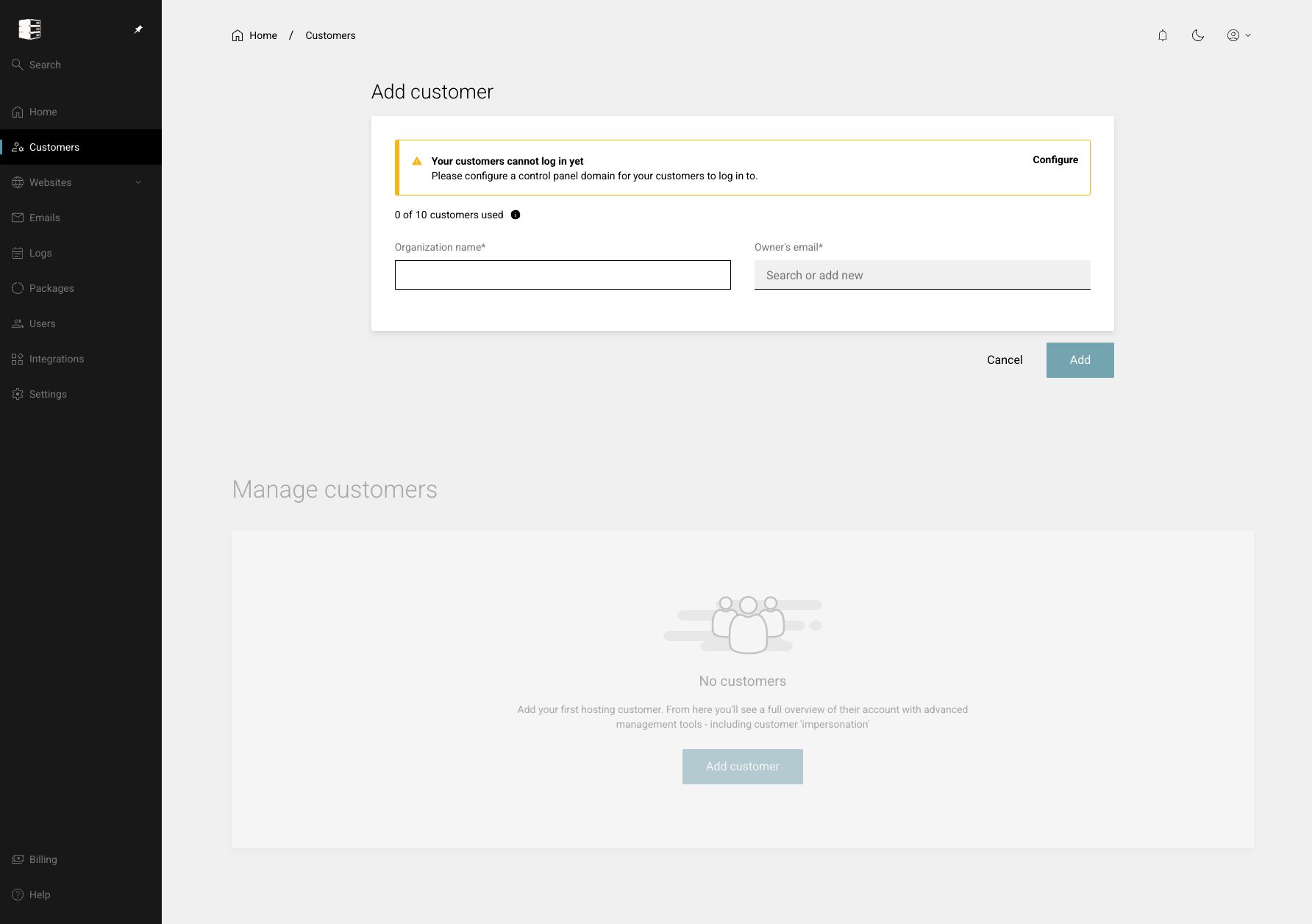Open the Owner's email search combo box
The image size is (1312, 924).
(x=922, y=275)
